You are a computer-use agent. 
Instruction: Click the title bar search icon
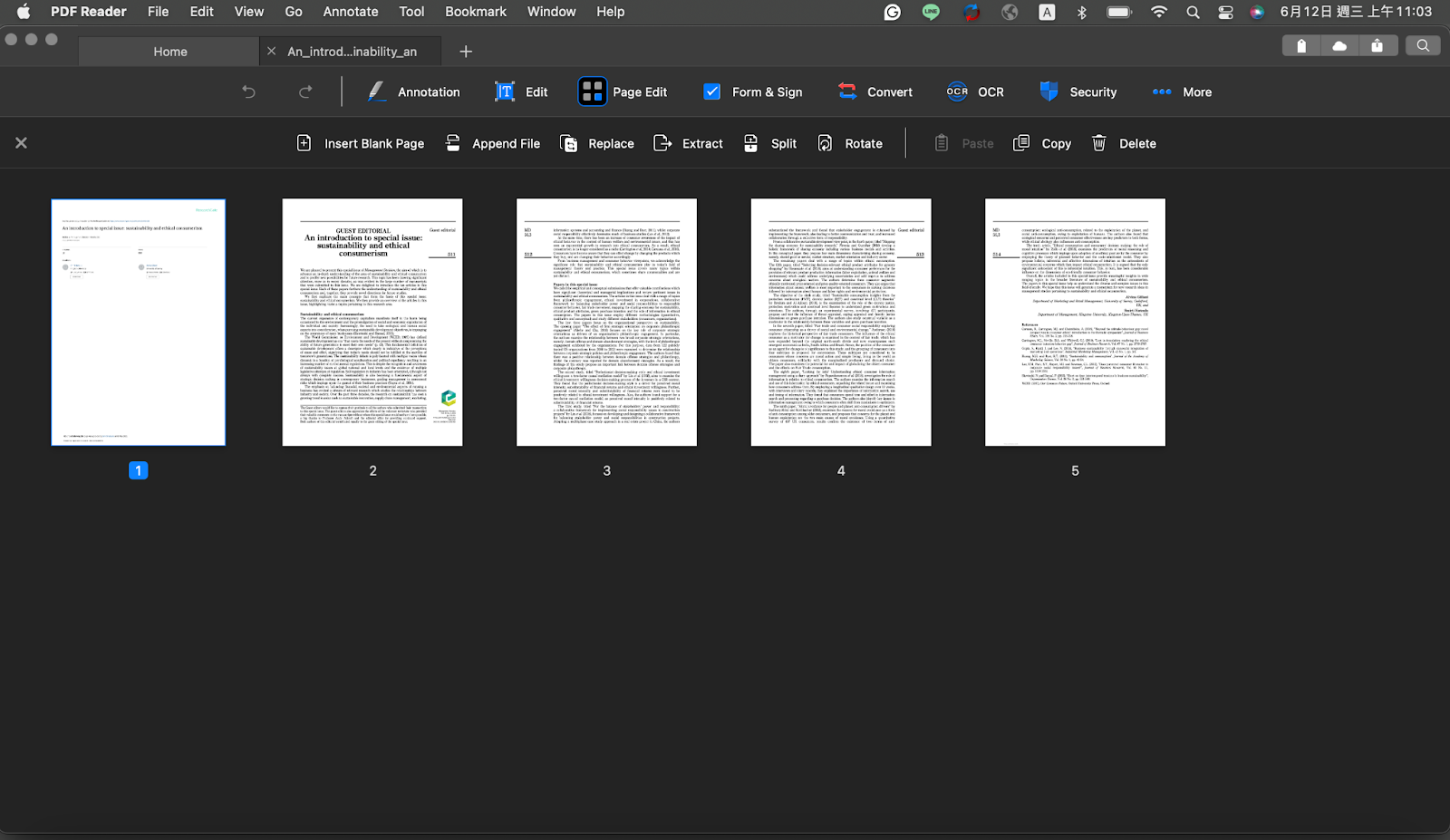[x=1423, y=45]
